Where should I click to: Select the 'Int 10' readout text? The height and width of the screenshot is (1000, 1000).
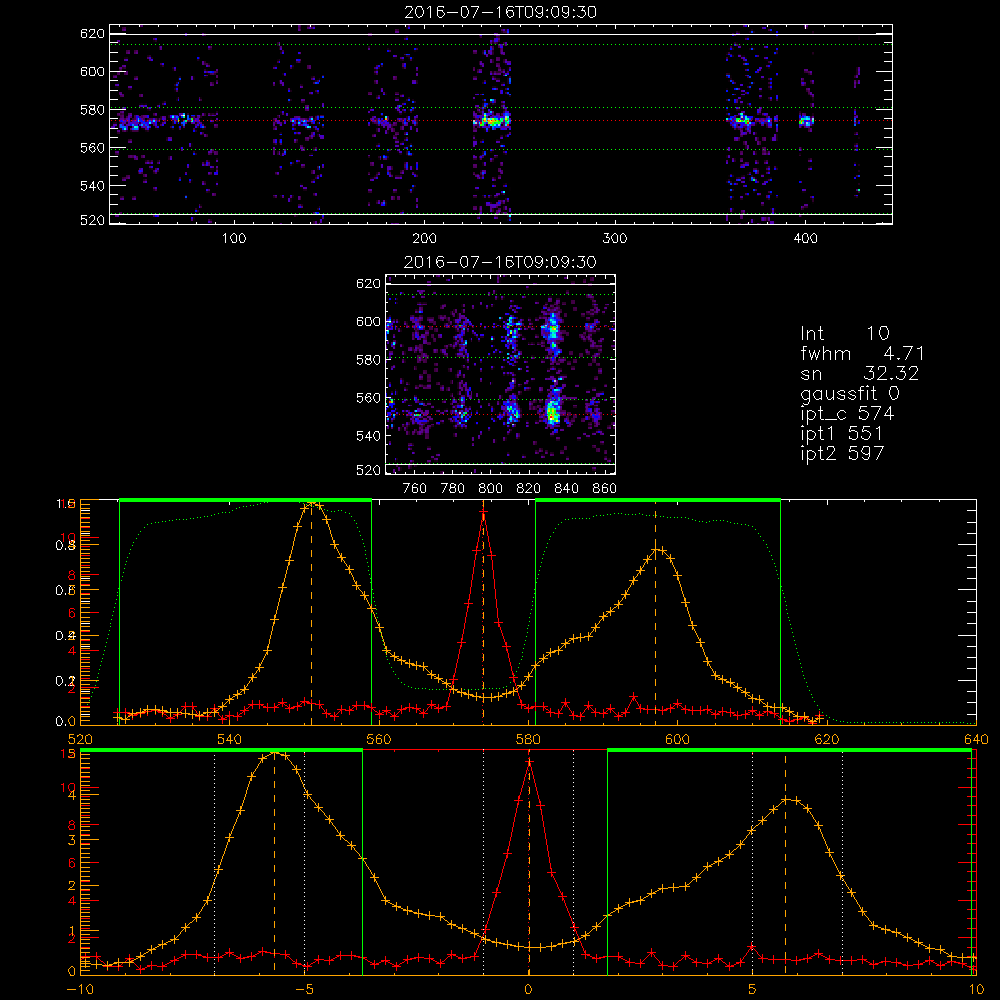[x=845, y=334]
